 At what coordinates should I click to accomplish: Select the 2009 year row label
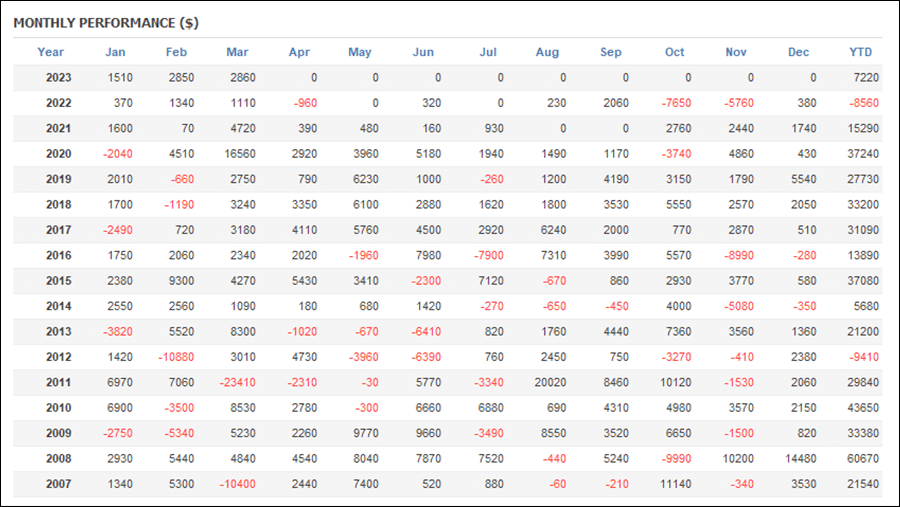pyautogui.click(x=59, y=433)
